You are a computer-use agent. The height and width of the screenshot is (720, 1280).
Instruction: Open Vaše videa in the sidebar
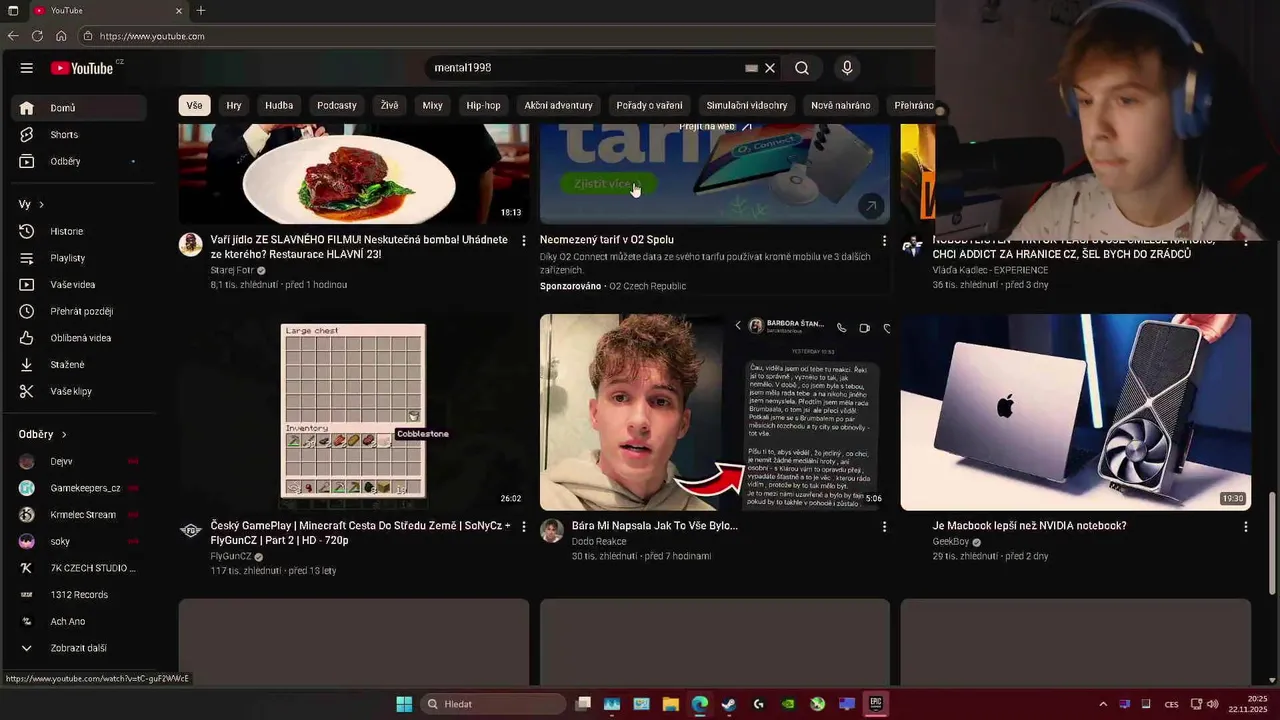pyautogui.click(x=80, y=285)
